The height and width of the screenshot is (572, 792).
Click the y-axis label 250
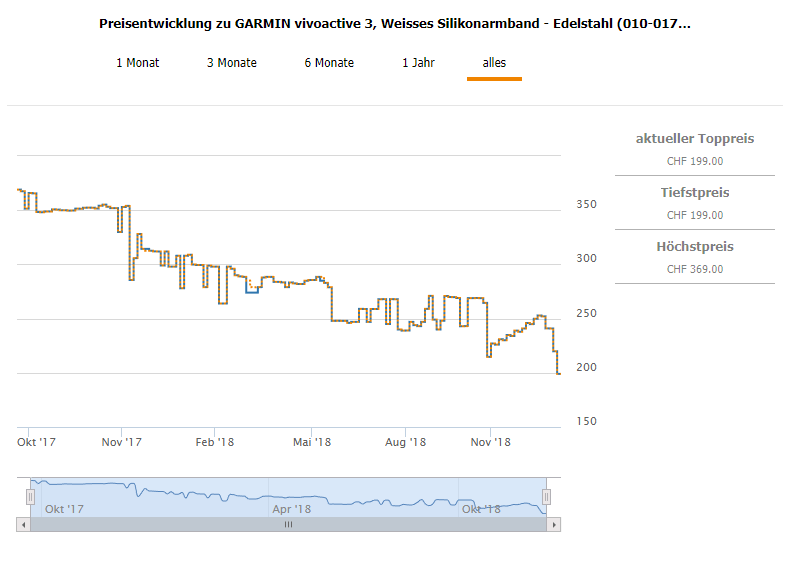coord(586,313)
